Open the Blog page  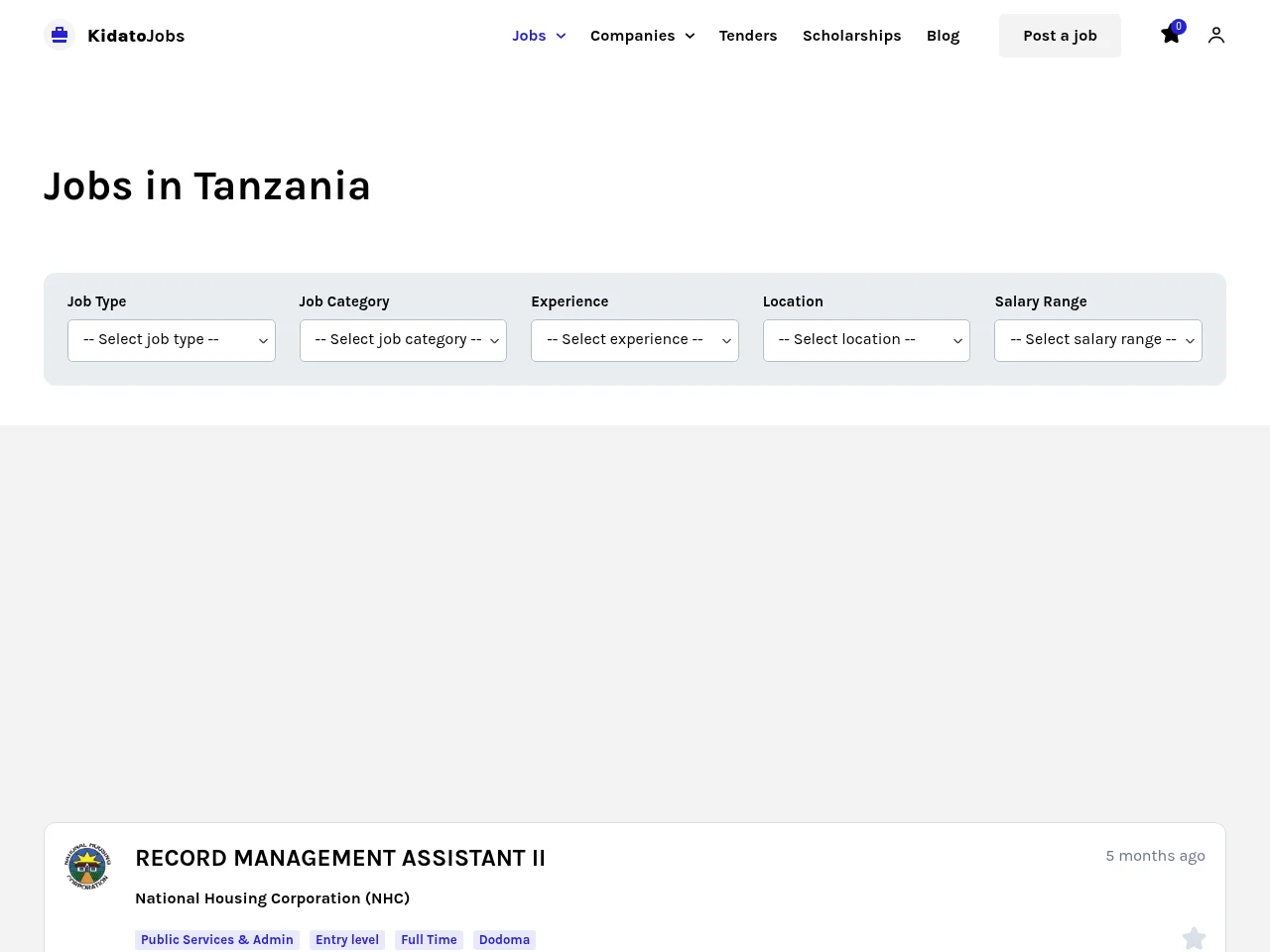tap(943, 36)
